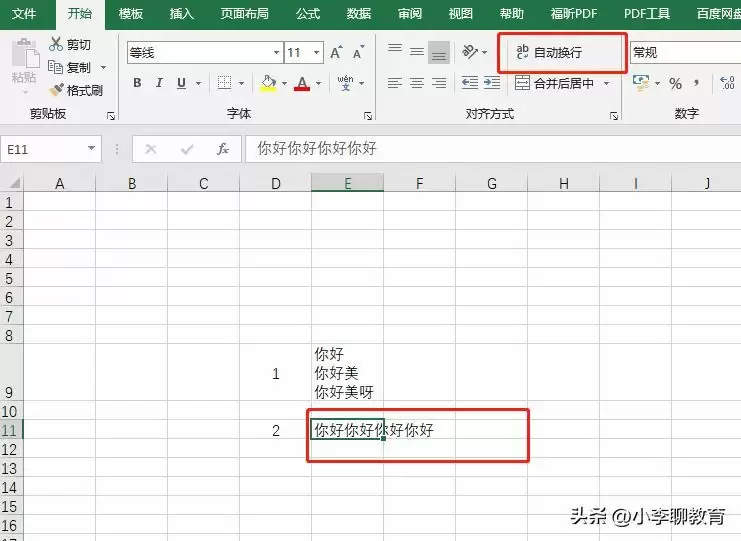Open the paste options dropdown arrow

pos(25,92)
